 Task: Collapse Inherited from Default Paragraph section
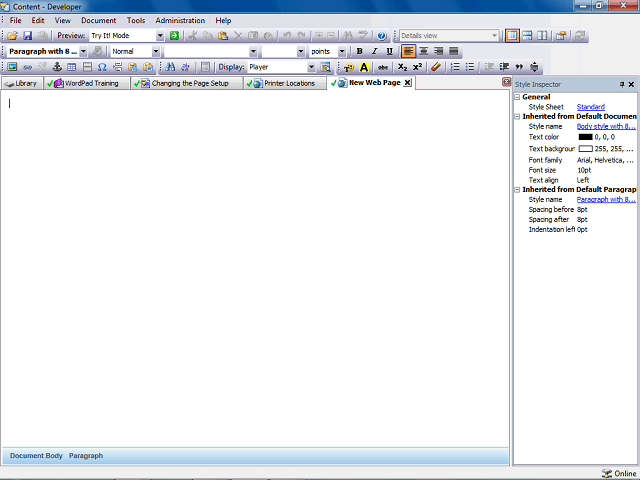tap(517, 190)
